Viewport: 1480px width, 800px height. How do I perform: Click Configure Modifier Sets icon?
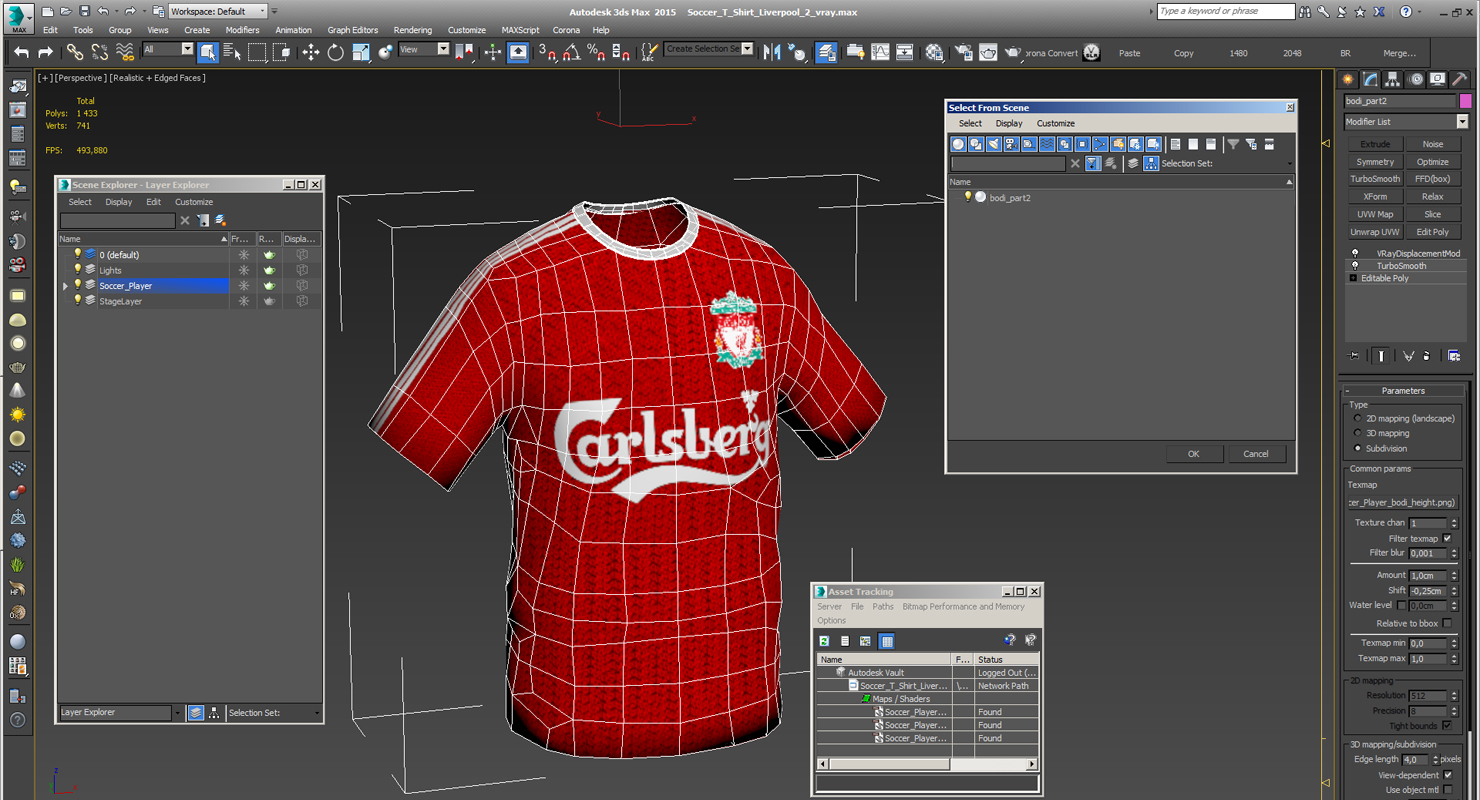tap(1454, 355)
